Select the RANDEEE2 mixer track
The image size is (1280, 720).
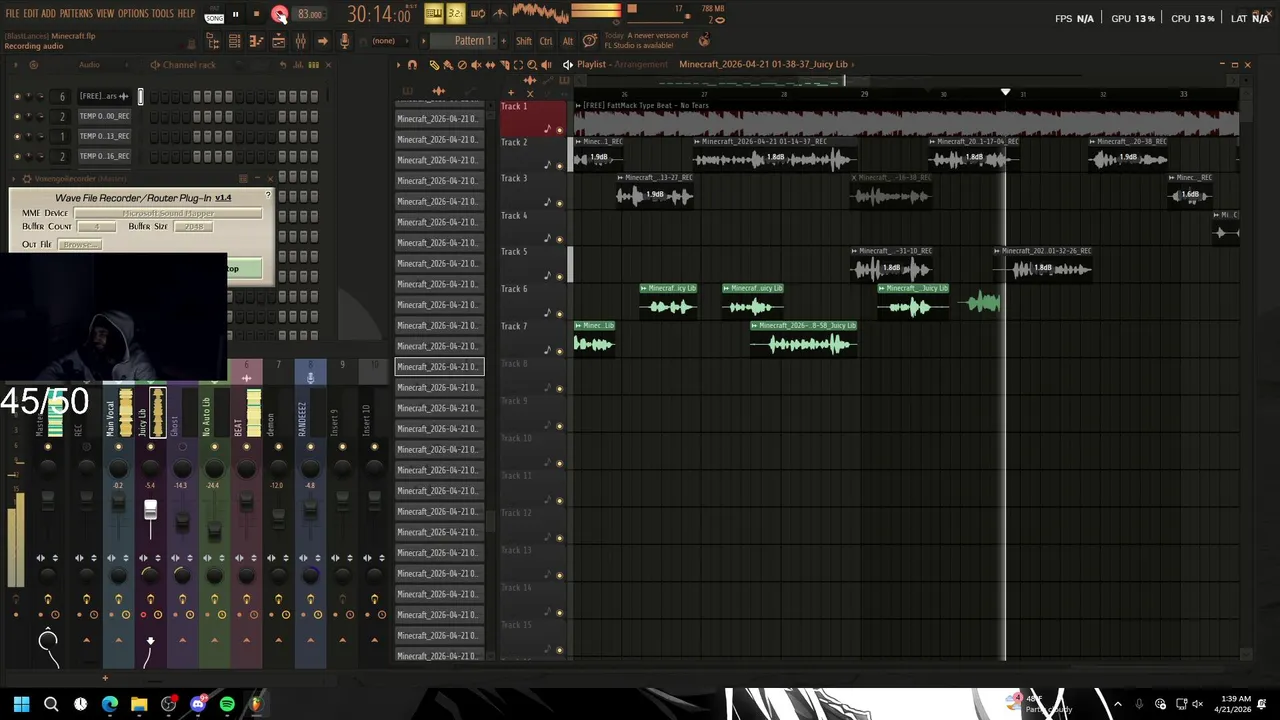310,418
